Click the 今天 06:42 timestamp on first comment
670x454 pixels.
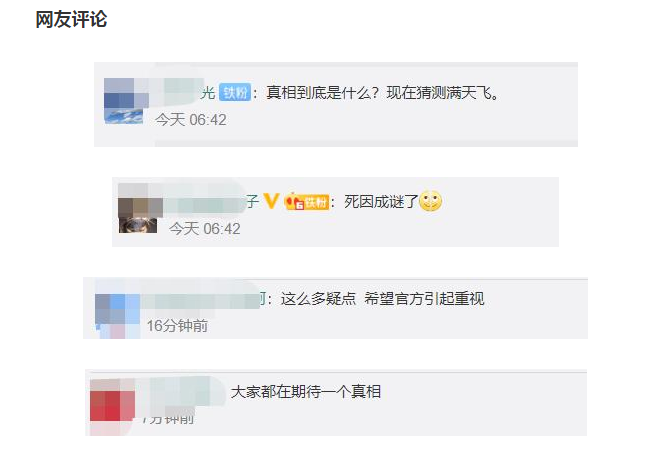191,120
